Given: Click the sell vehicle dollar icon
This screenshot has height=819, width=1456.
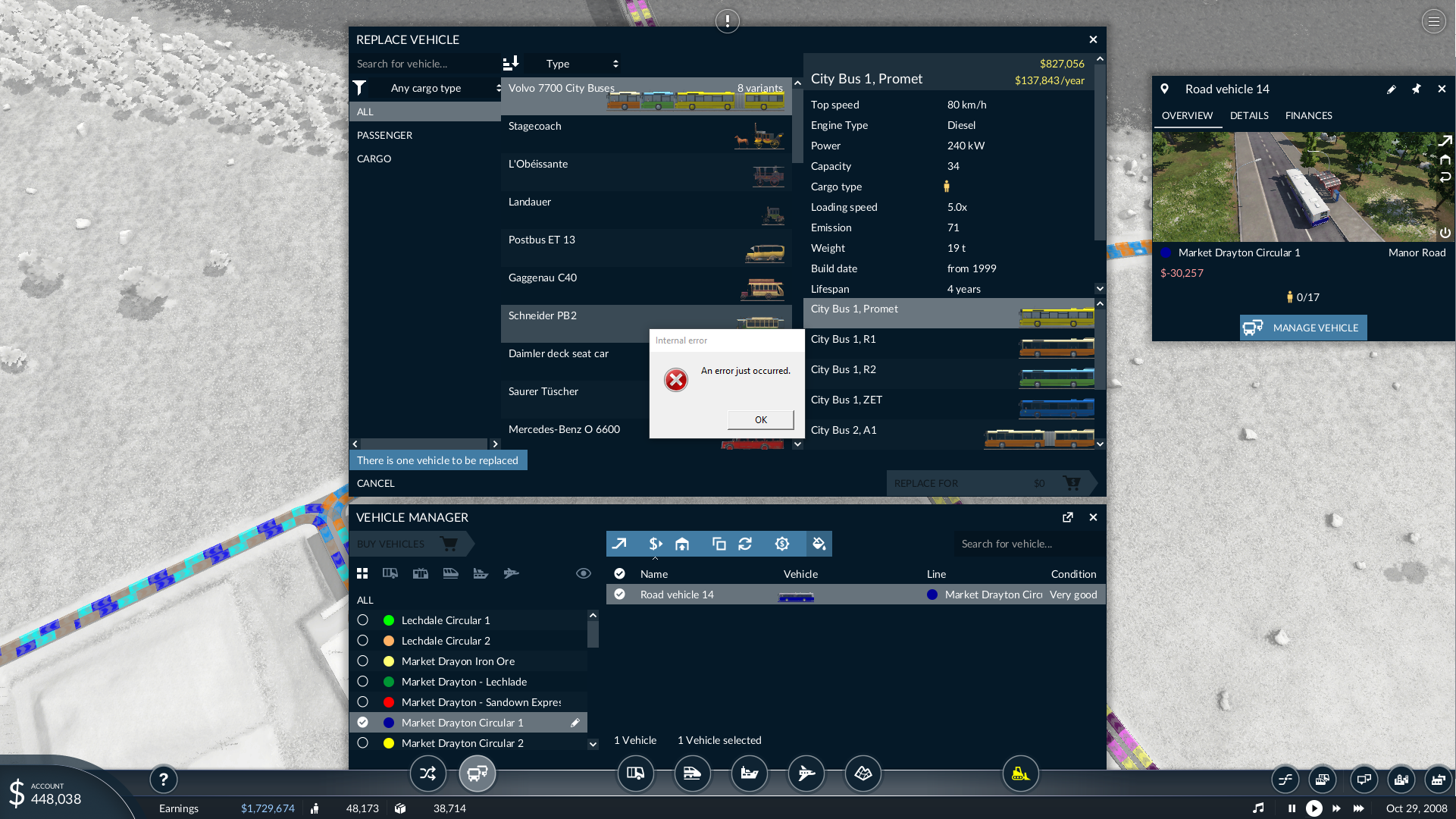Looking at the screenshot, I should click(x=656, y=544).
